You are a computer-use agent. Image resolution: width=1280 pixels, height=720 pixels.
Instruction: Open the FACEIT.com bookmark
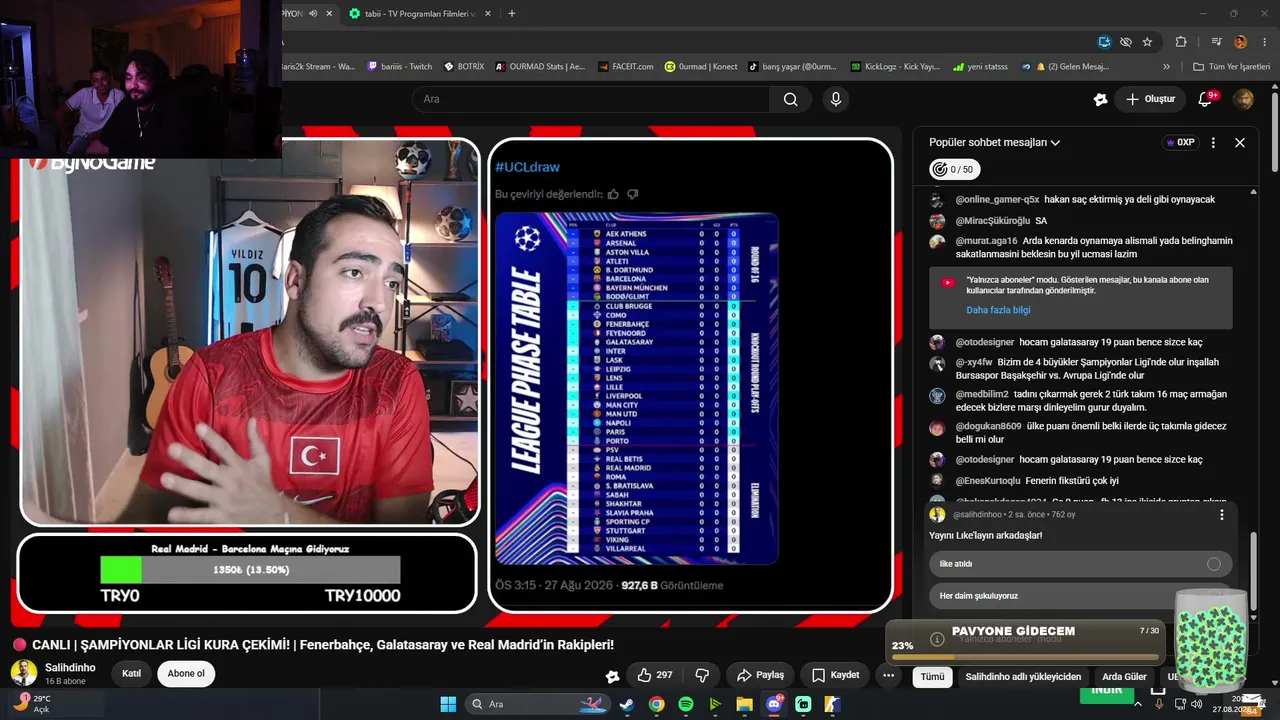626,67
